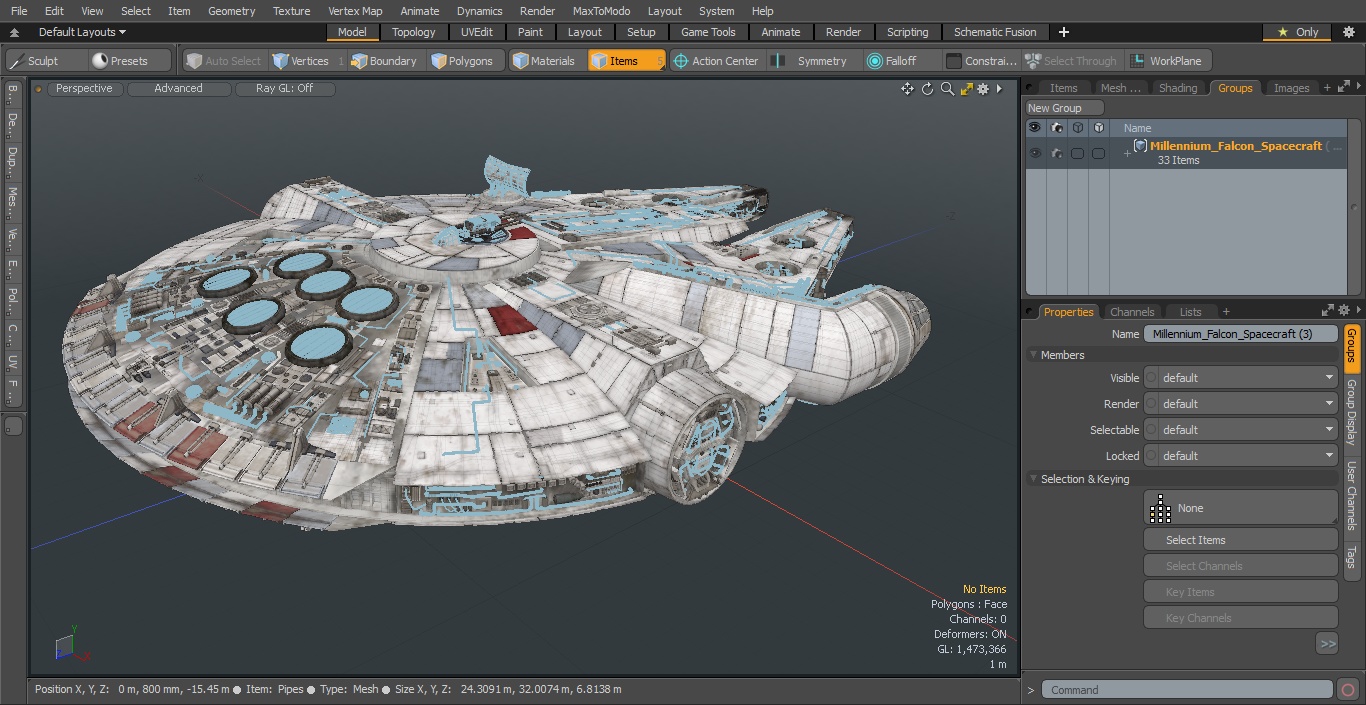
Task: Click the Command input field
Action: (1187, 689)
